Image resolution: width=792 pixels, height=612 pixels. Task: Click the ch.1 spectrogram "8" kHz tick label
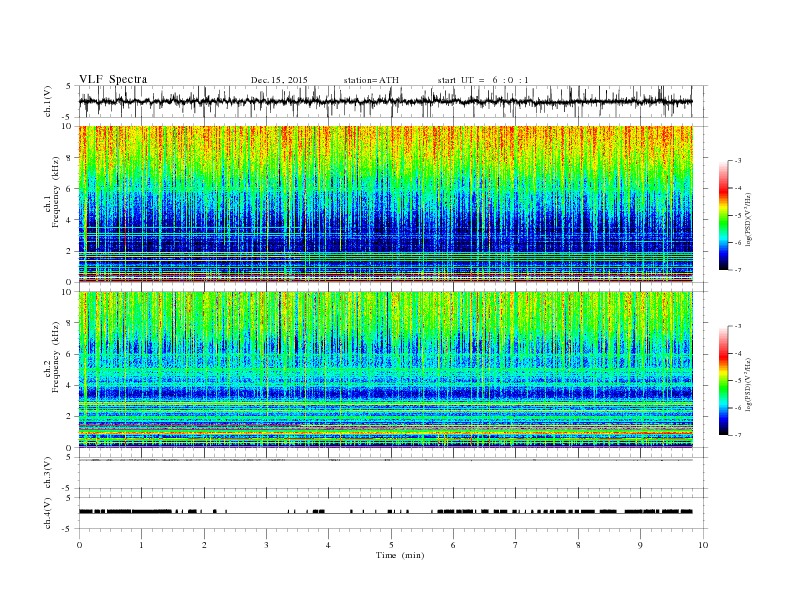pos(70,158)
